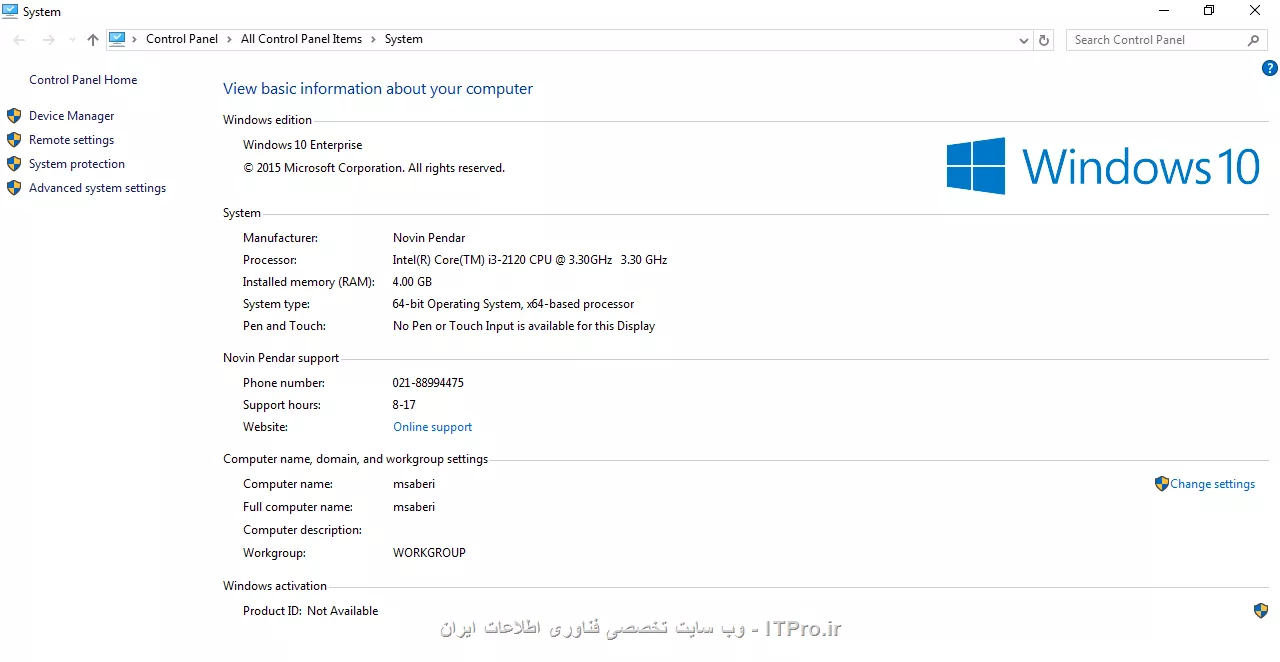Select System breadcrumb in address bar

click(403, 39)
